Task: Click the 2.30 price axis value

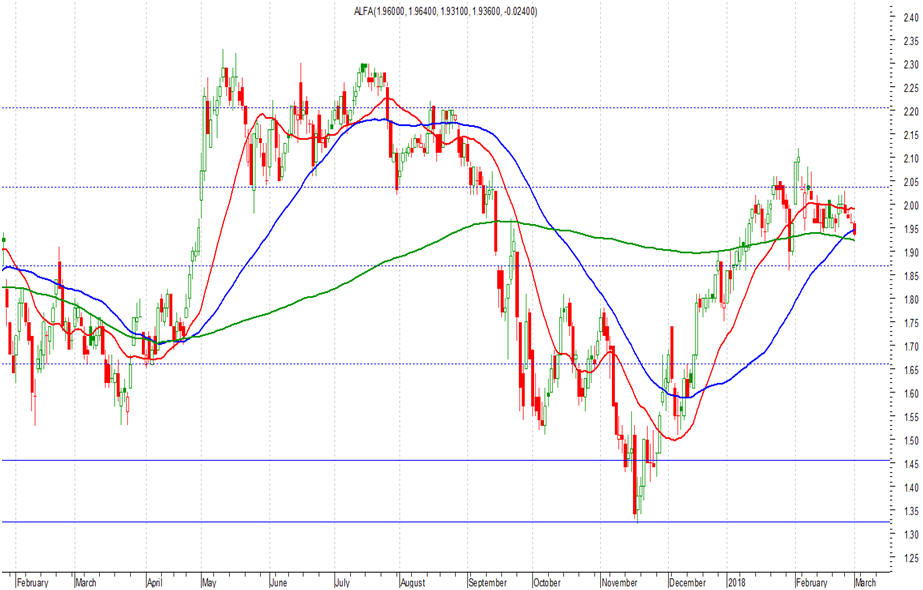Action: coord(911,64)
